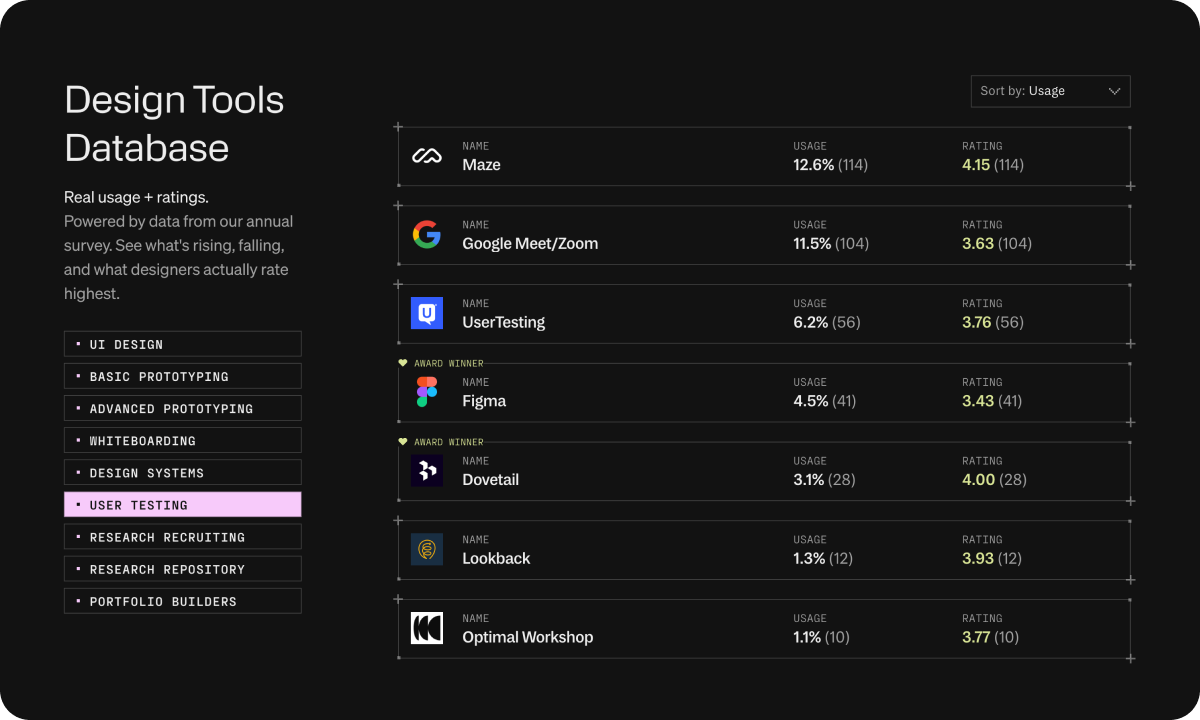
Task: Open the Advanced Prototyping category
Action: pos(182,408)
